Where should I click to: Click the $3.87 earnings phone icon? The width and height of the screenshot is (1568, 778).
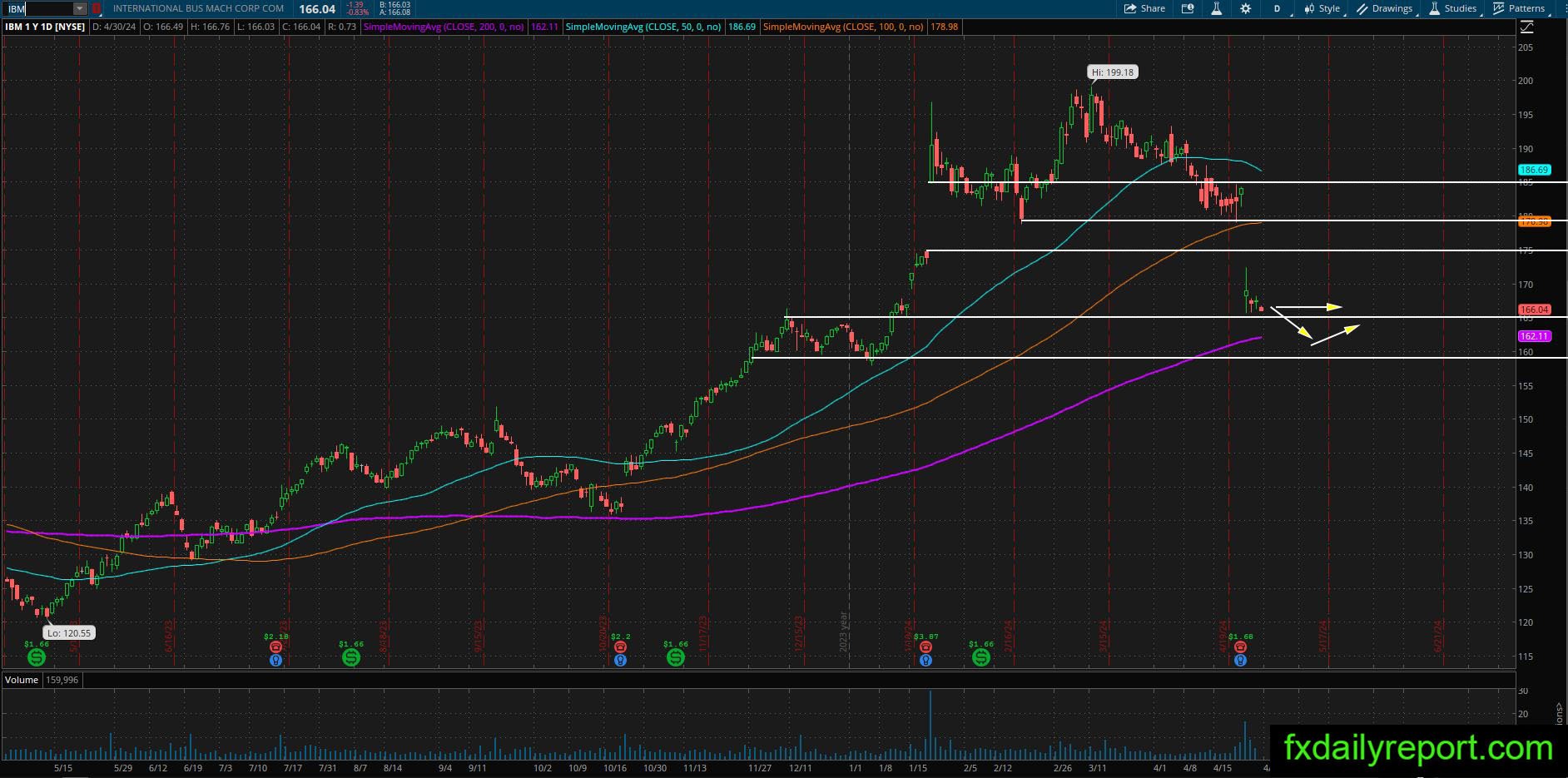[x=925, y=647]
